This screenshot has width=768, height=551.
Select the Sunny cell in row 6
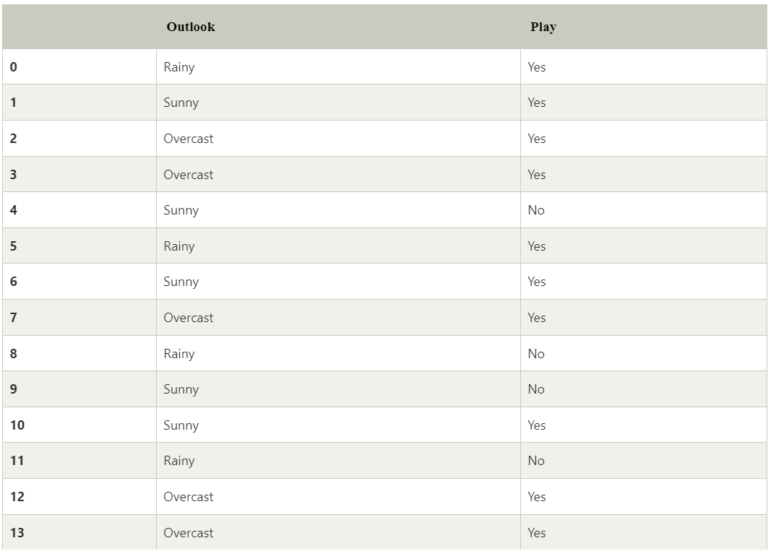[181, 282]
